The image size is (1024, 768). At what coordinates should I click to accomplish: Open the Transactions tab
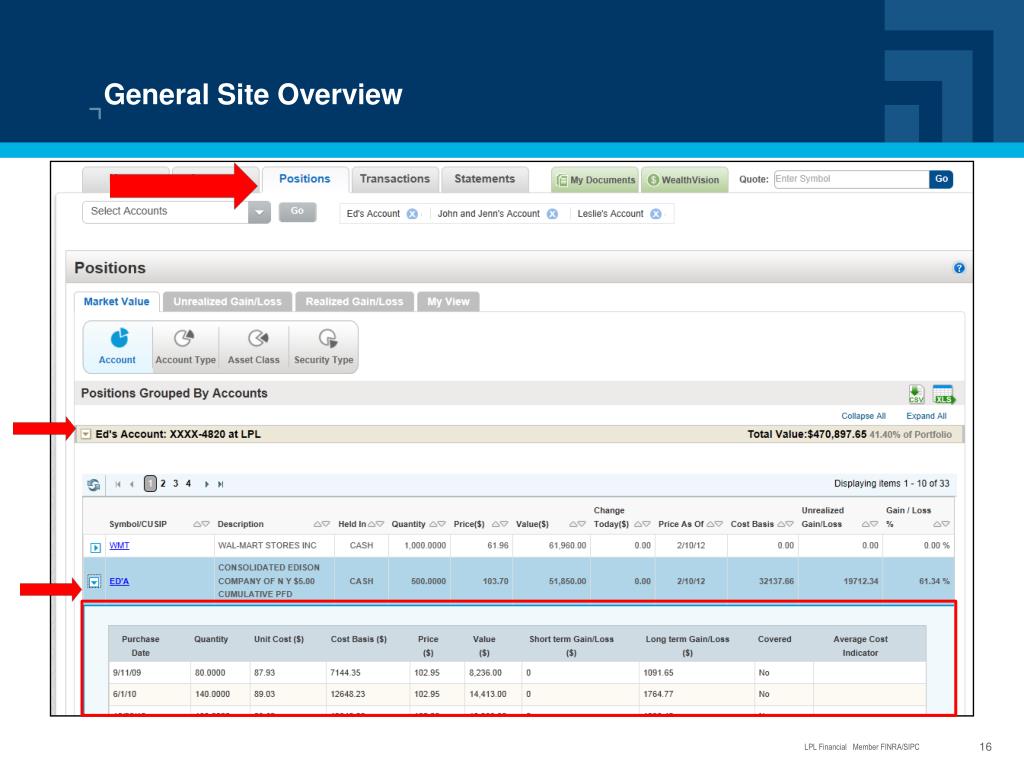394,179
